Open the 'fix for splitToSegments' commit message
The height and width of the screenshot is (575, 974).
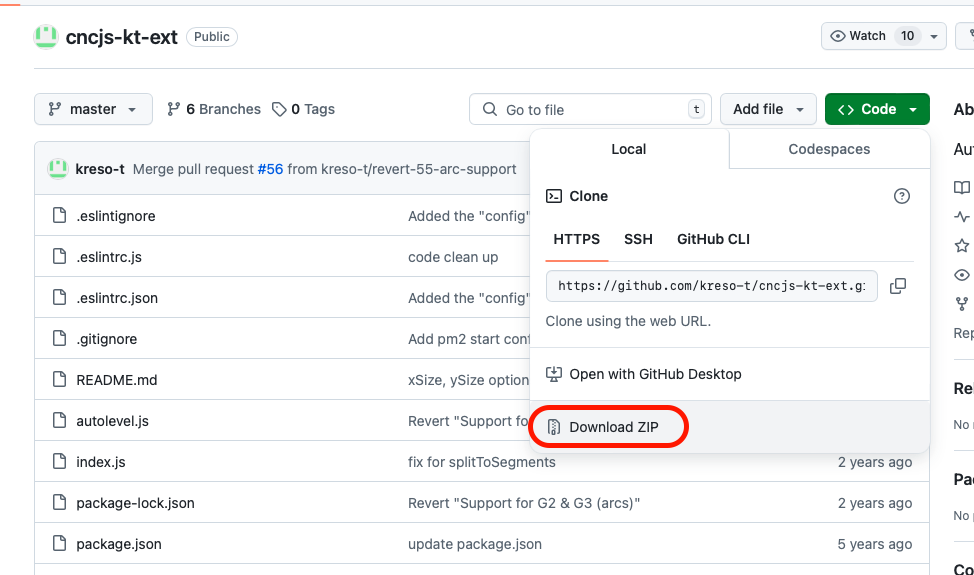481,462
